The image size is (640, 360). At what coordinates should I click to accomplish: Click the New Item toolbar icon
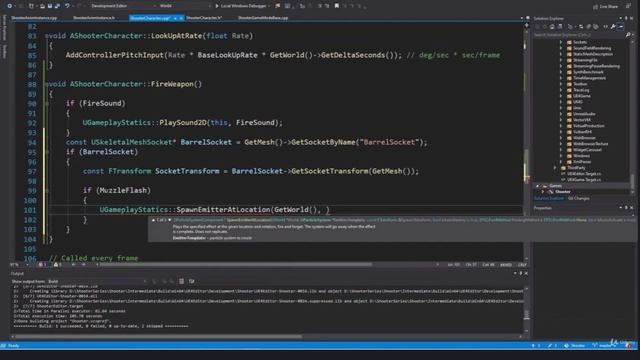[x=31, y=6]
